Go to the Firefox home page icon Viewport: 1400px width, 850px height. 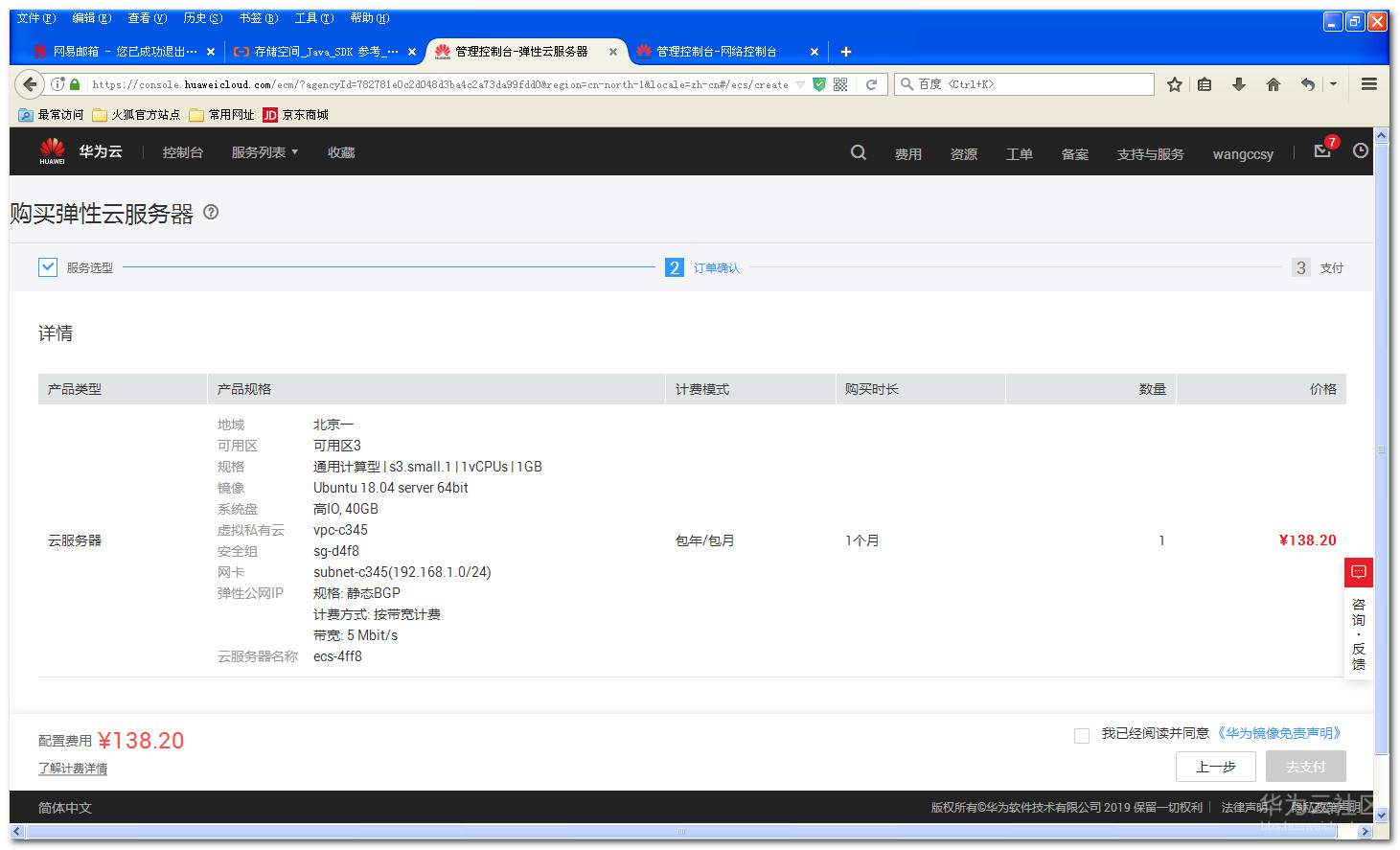pyautogui.click(x=1273, y=84)
